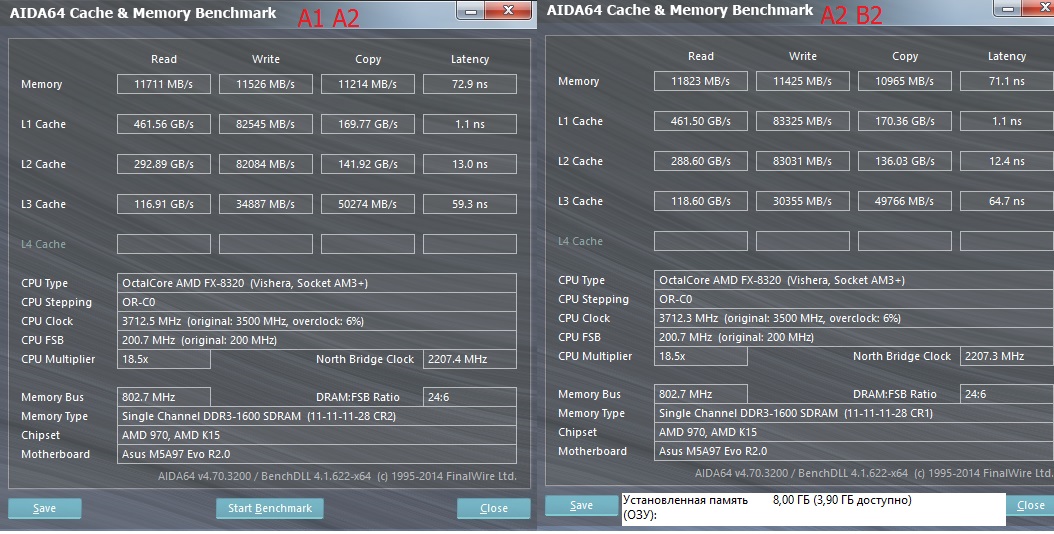Select L2 Cache Read 292.89 GB/s

coord(163,164)
